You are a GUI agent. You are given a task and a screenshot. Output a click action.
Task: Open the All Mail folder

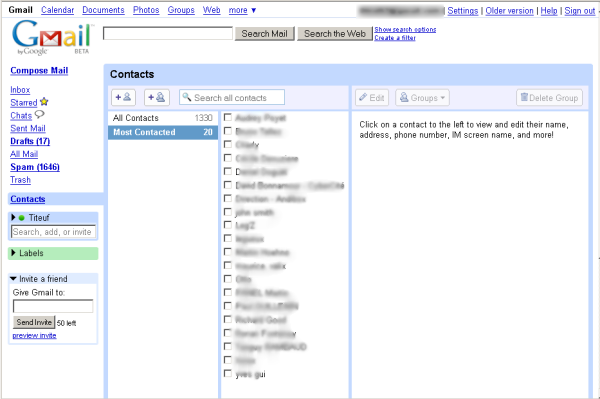tap(24, 154)
